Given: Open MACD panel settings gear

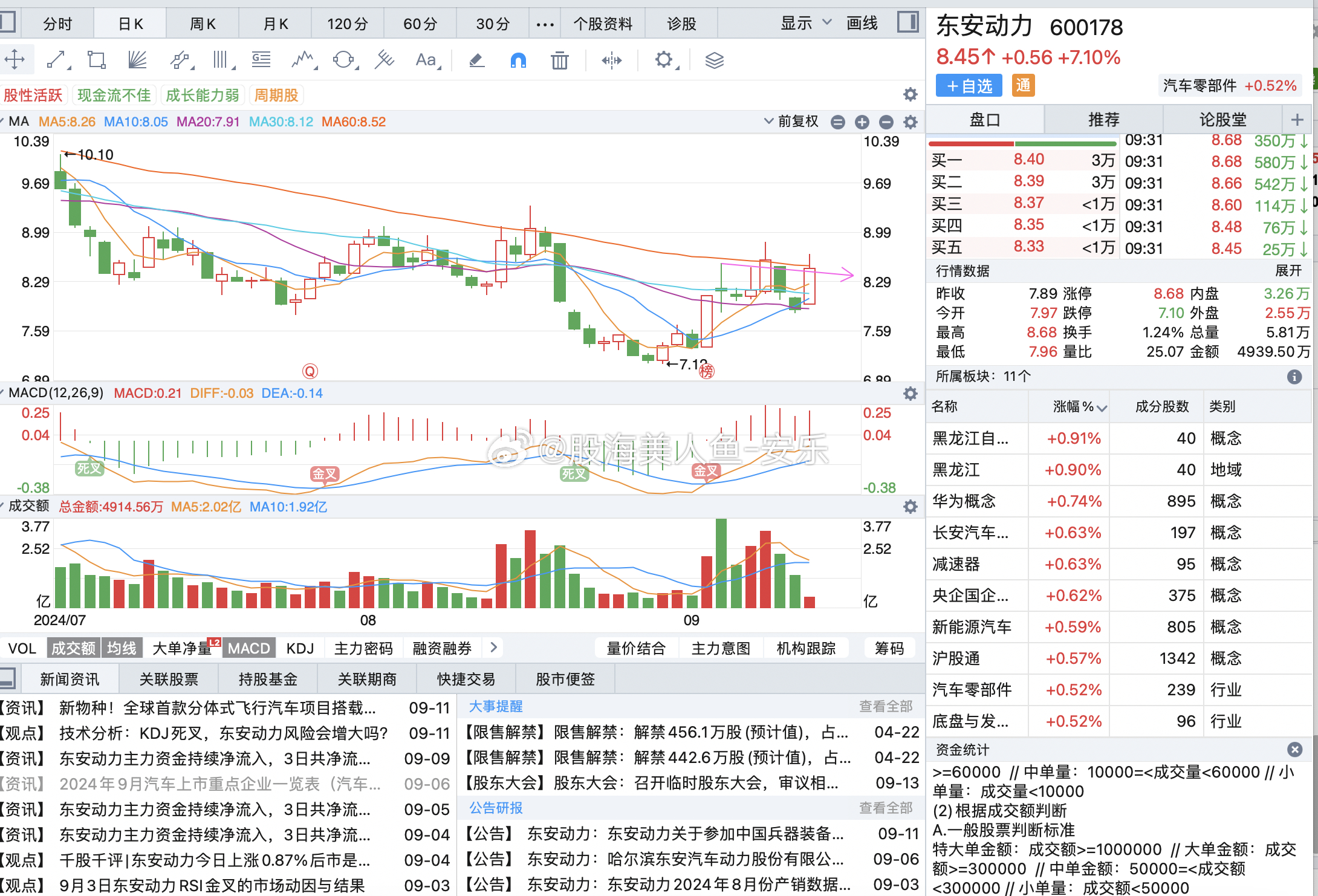Looking at the screenshot, I should [x=910, y=394].
